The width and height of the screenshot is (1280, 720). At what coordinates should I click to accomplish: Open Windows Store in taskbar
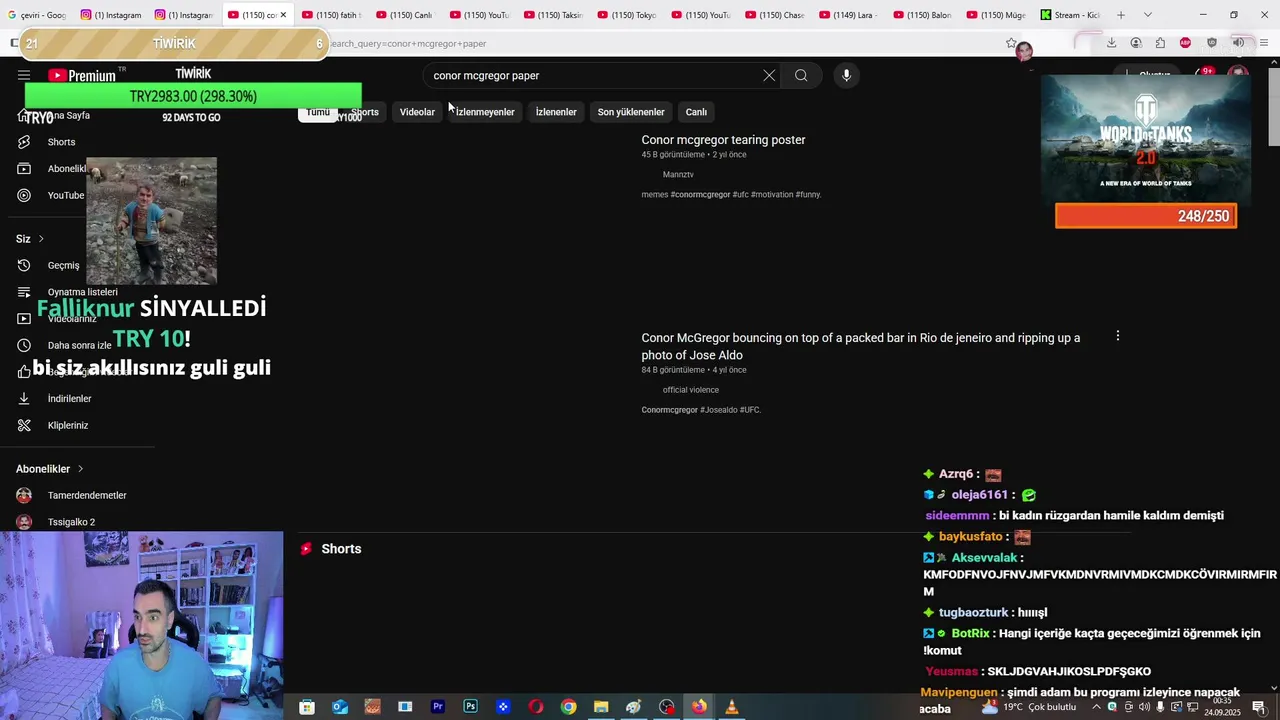pyautogui.click(x=307, y=707)
